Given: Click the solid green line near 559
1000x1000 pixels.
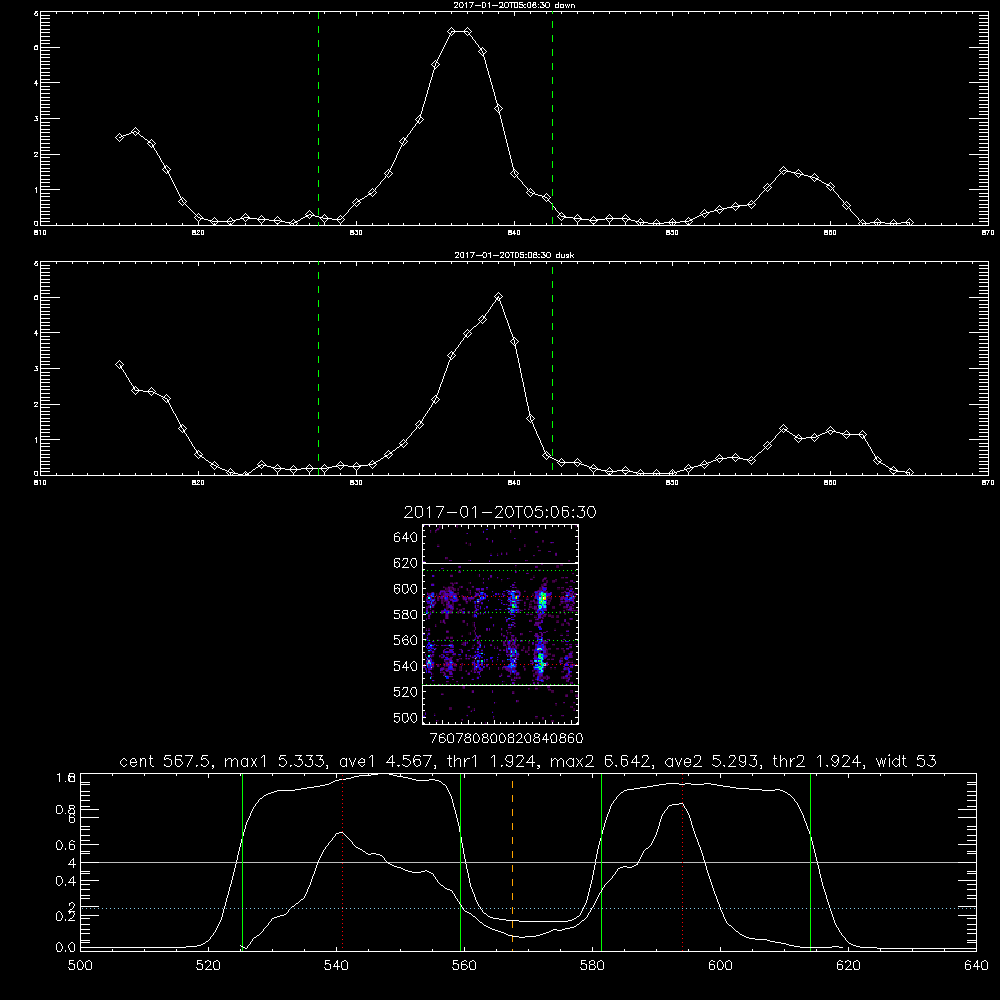Looking at the screenshot, I should point(460,862).
